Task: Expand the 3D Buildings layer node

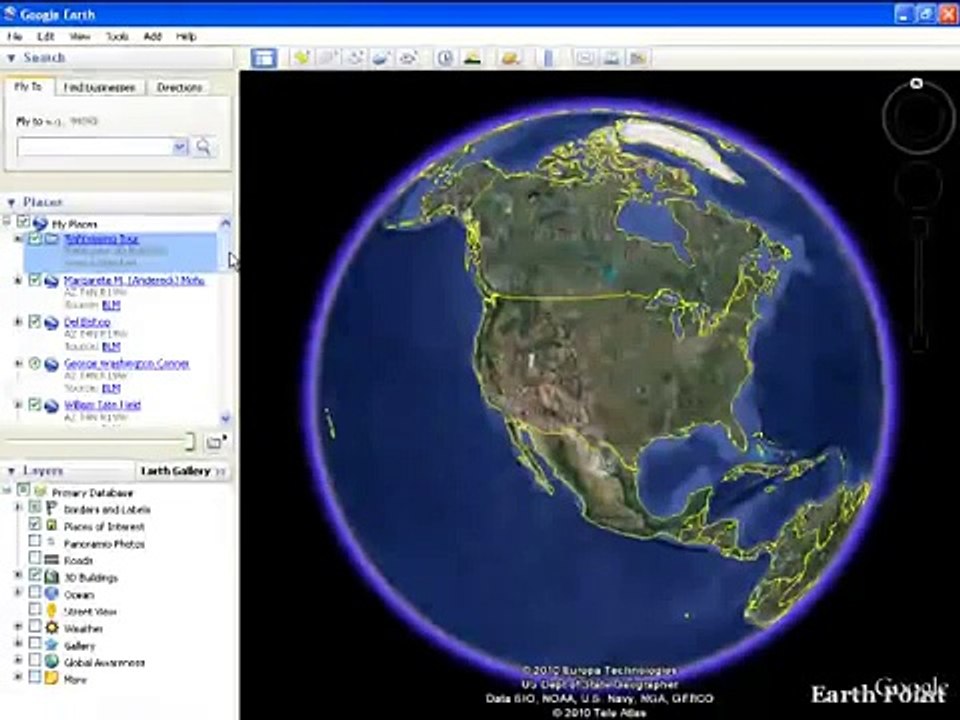Action: tap(18, 576)
